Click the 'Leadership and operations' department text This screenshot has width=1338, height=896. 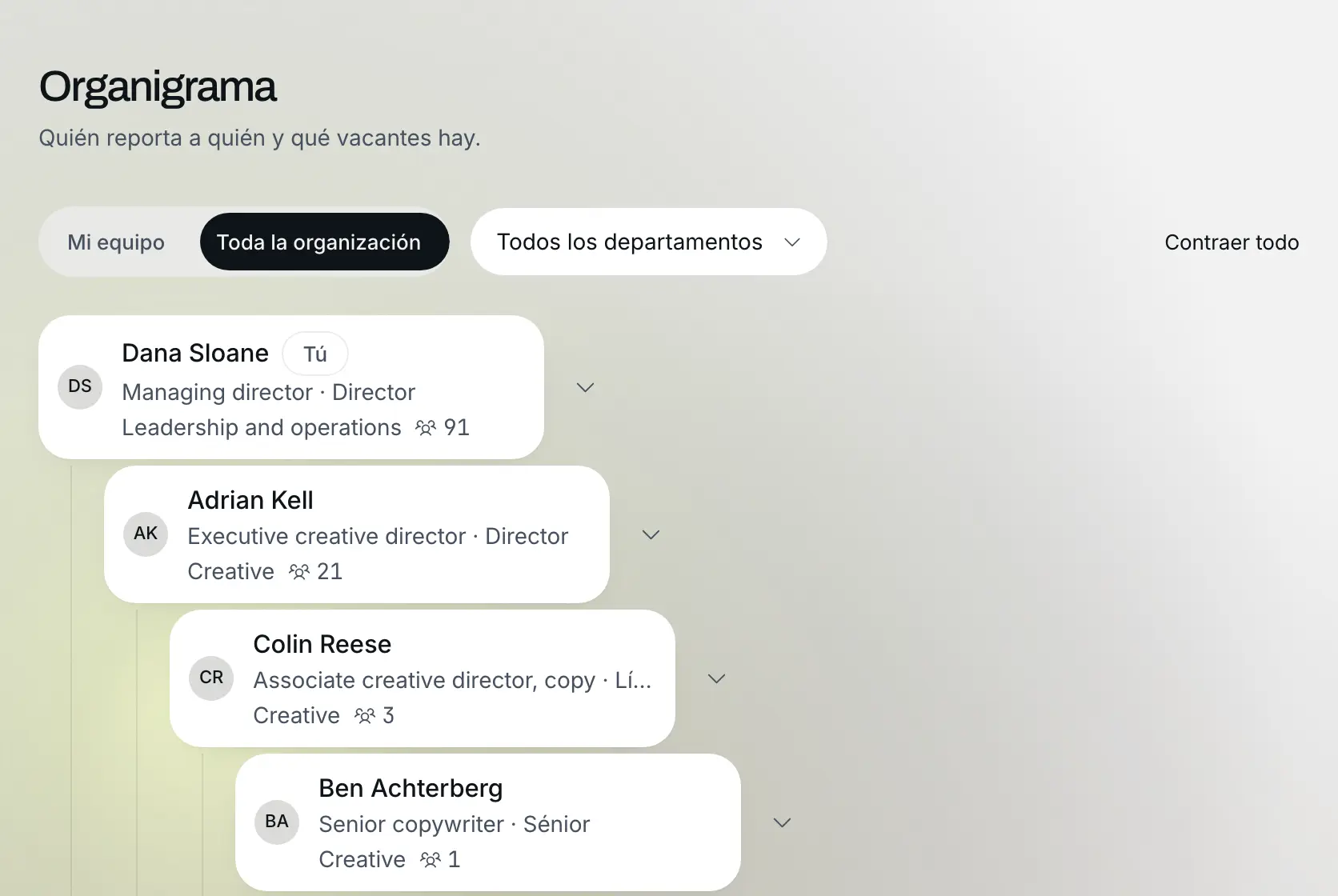262,428
